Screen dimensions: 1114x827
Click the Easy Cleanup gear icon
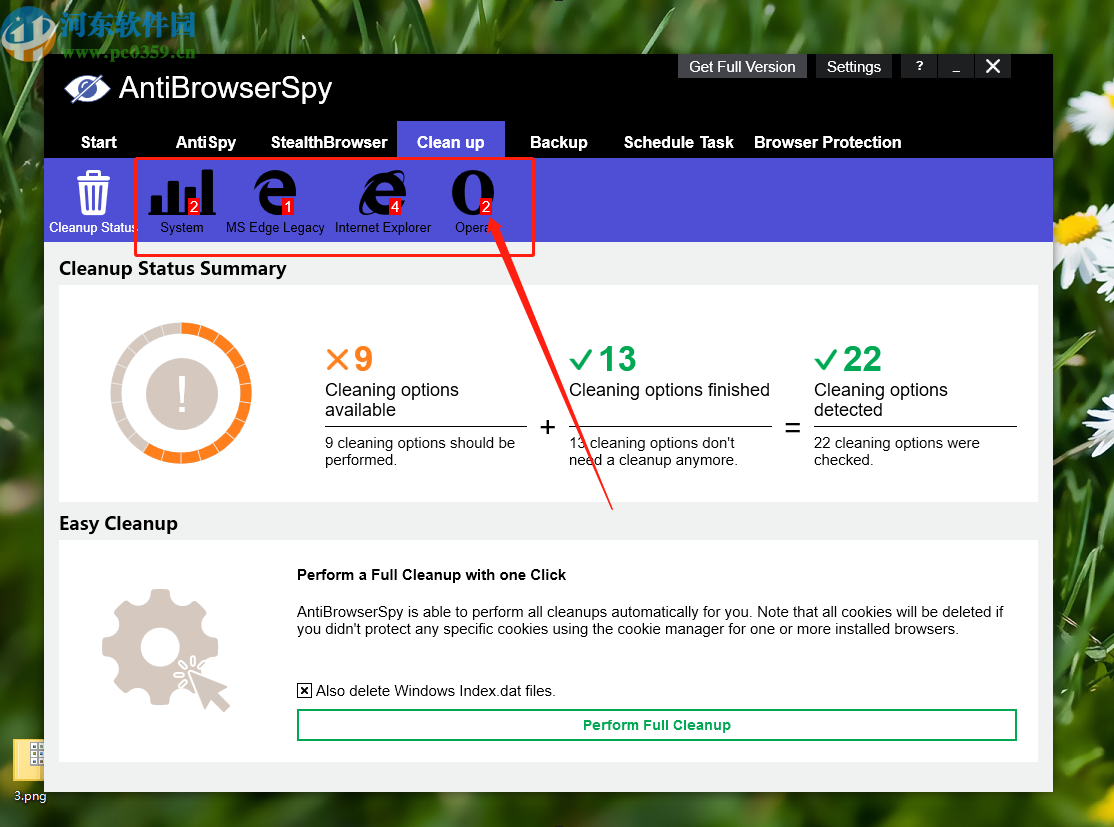pyautogui.click(x=160, y=648)
